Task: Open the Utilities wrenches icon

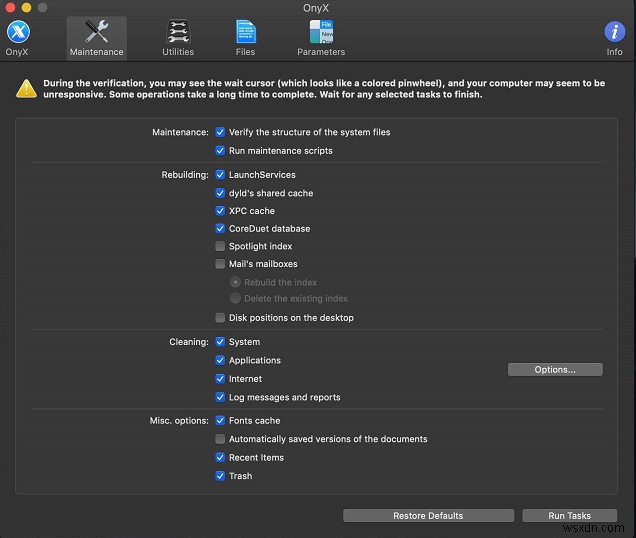Action: point(178,32)
